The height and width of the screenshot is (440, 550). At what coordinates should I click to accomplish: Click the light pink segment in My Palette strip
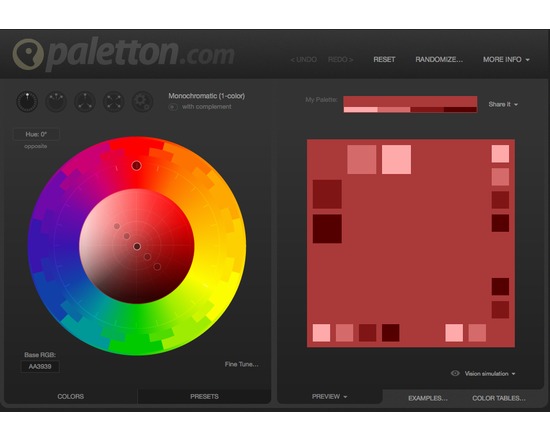(x=361, y=110)
